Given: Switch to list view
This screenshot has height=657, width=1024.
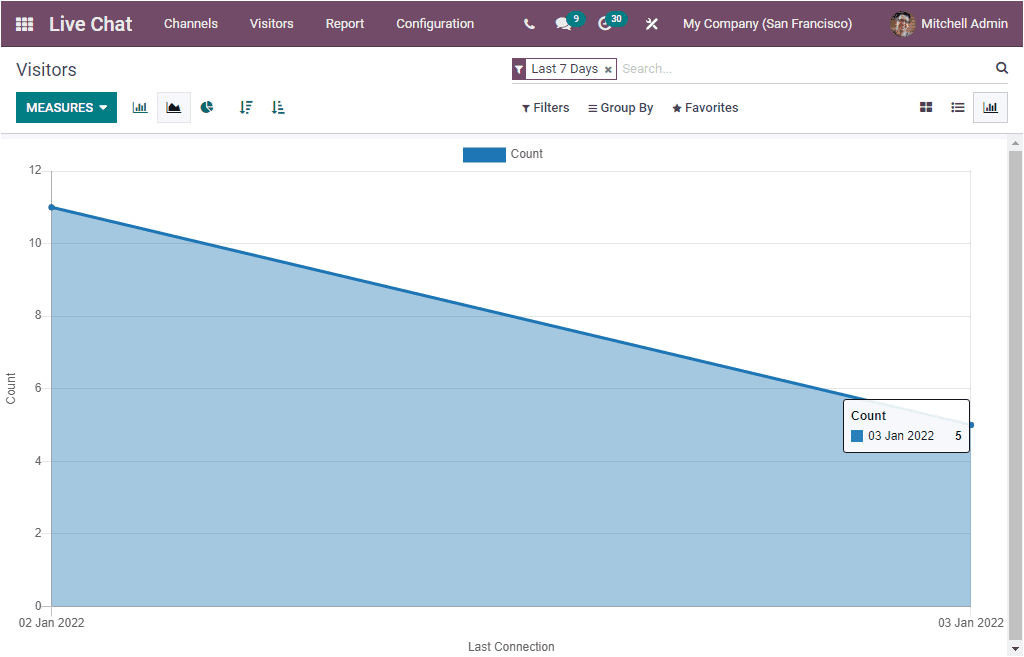Looking at the screenshot, I should click(x=957, y=107).
